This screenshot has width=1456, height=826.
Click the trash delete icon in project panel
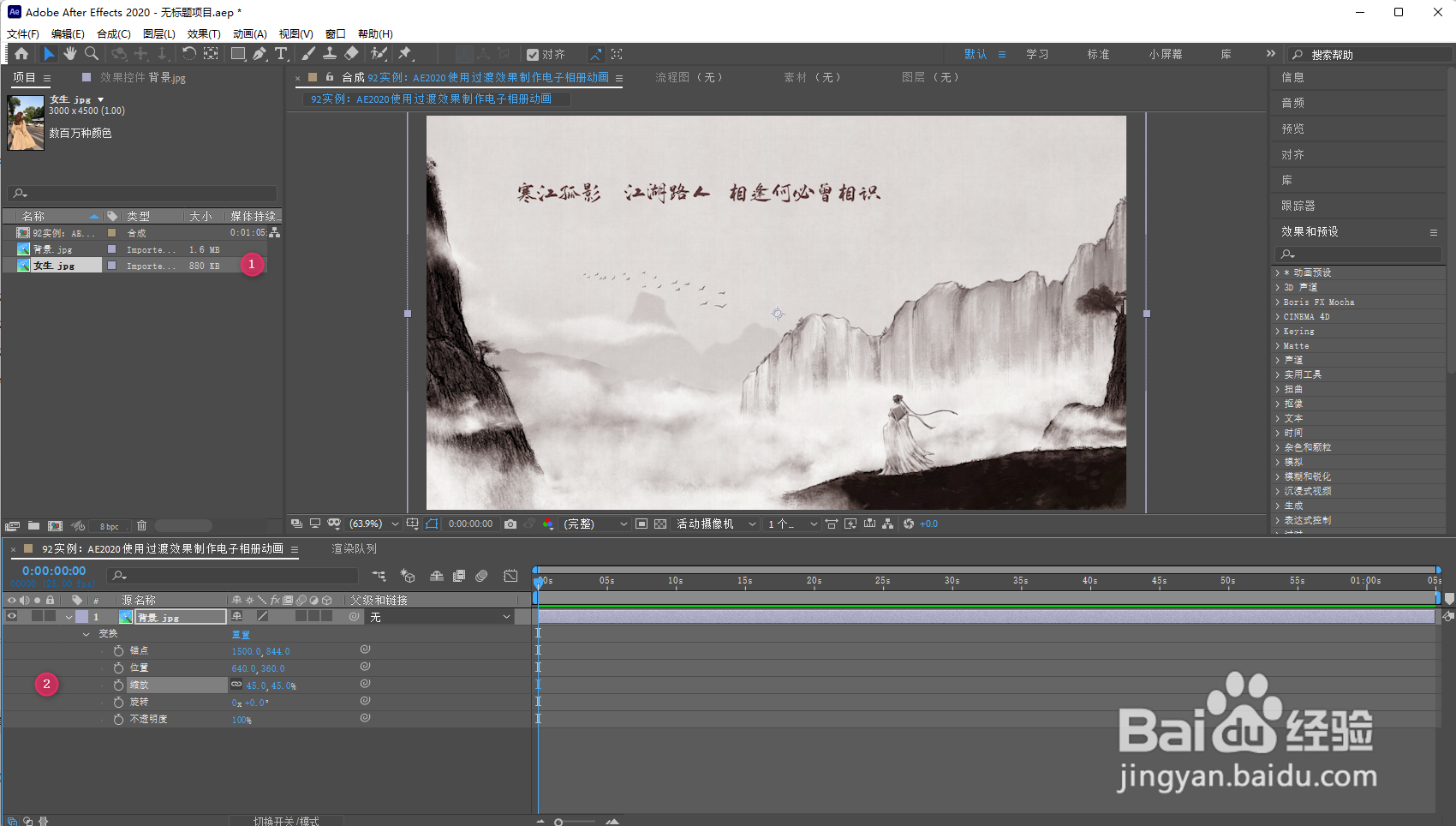(142, 525)
